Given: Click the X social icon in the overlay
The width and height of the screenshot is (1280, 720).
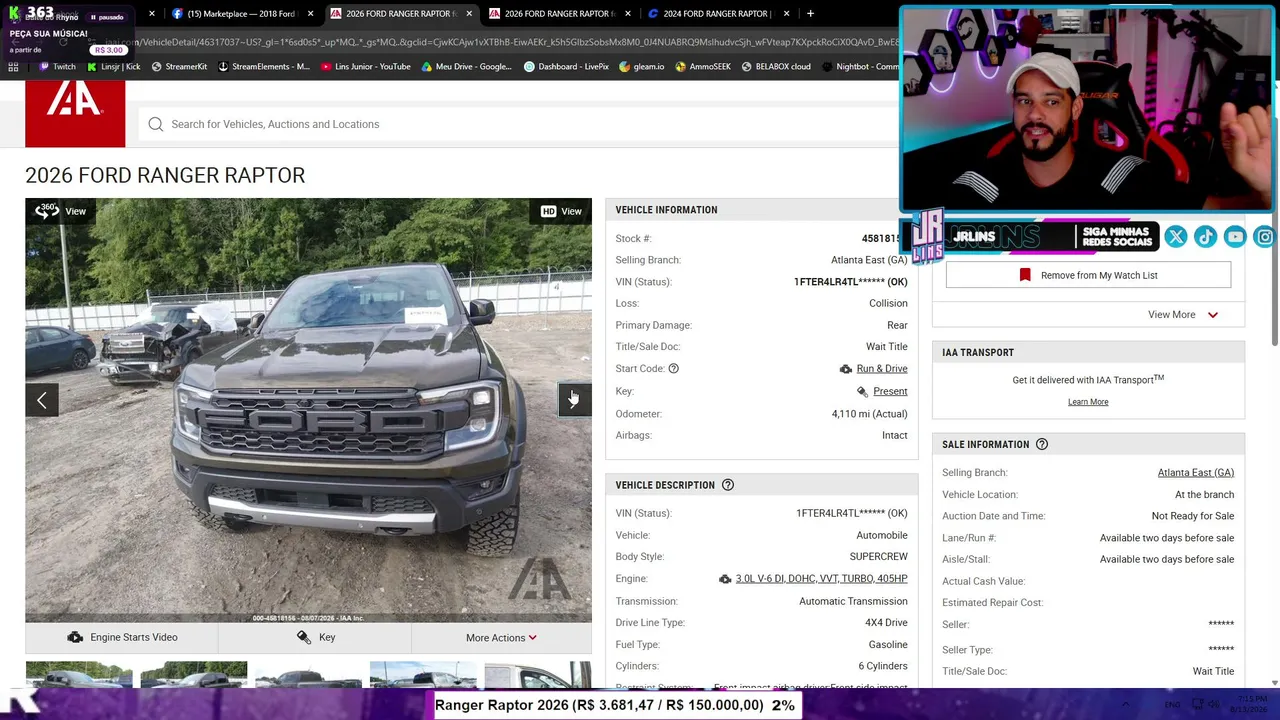Looking at the screenshot, I should pos(1176,236).
